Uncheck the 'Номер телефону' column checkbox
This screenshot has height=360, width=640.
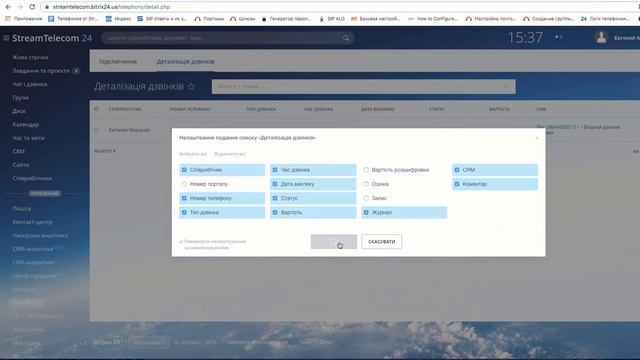coord(184,198)
